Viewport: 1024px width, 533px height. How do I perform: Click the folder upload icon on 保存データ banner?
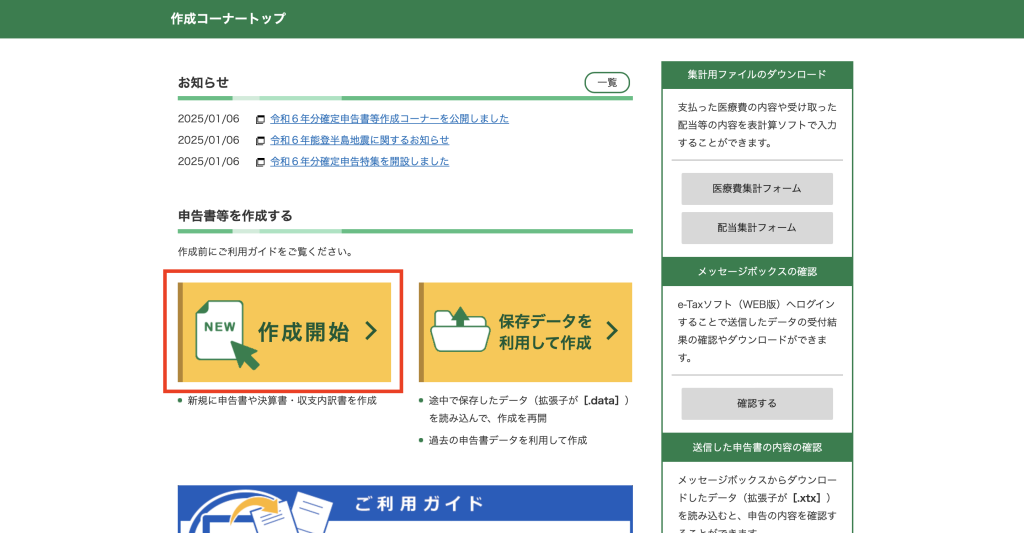(459, 330)
